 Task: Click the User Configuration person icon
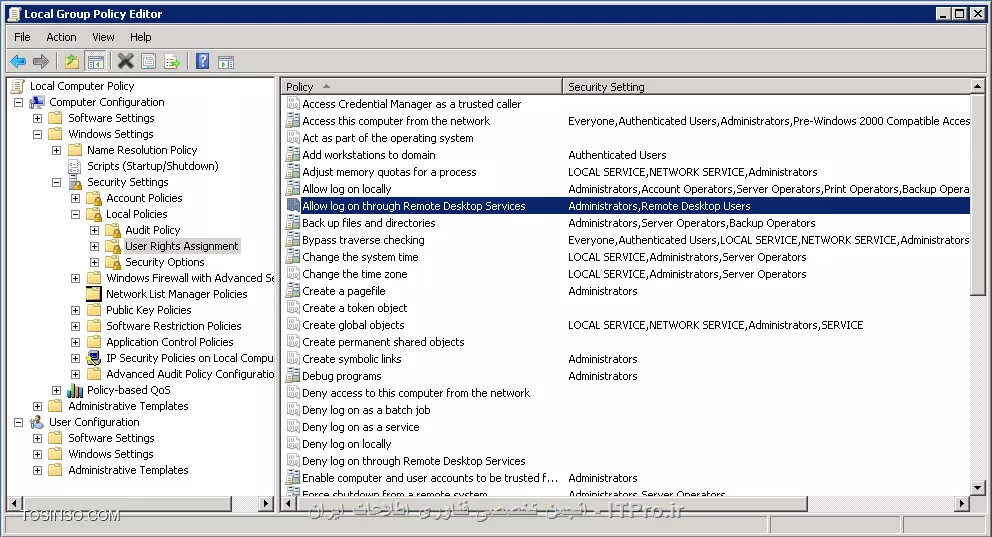[x=37, y=422]
